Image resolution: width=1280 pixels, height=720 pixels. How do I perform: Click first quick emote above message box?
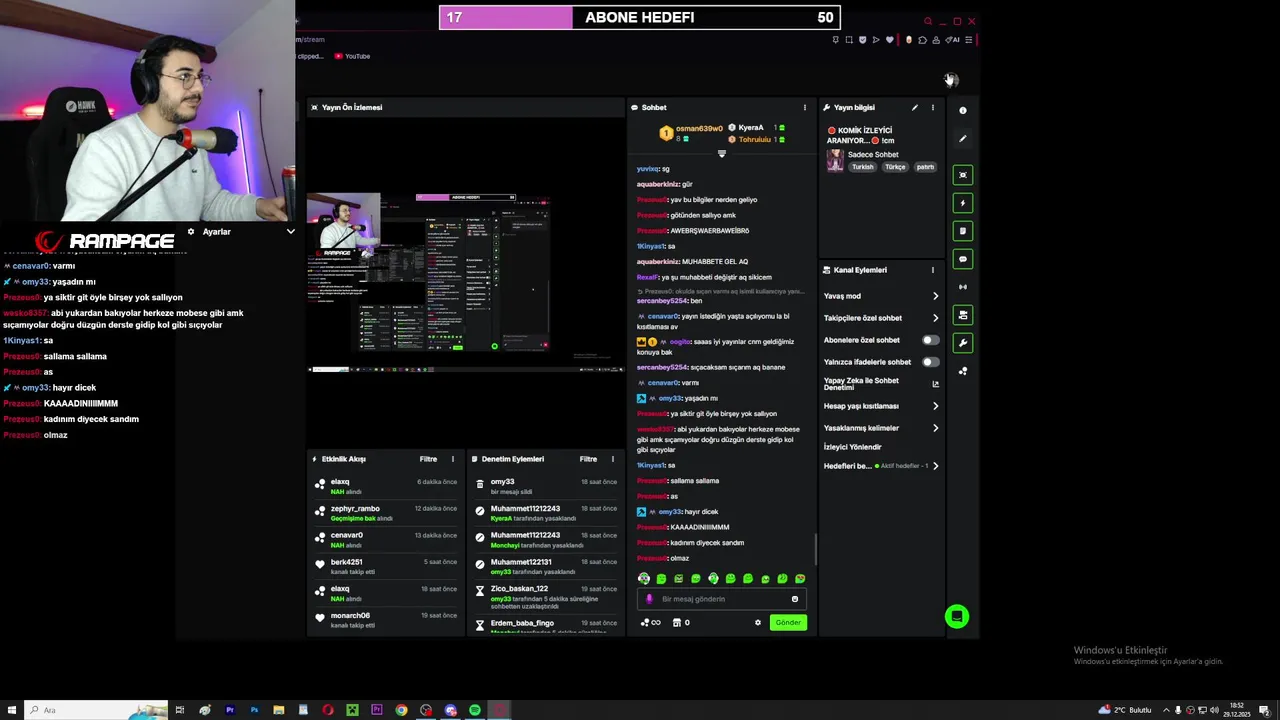click(644, 579)
